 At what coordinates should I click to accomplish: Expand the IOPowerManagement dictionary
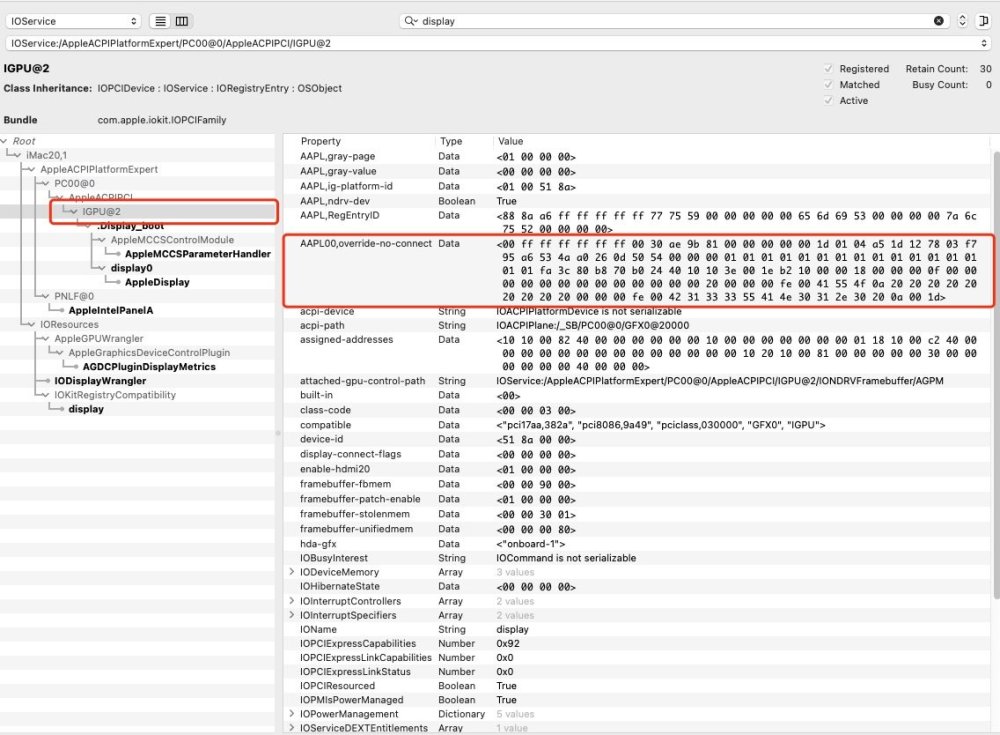point(292,714)
